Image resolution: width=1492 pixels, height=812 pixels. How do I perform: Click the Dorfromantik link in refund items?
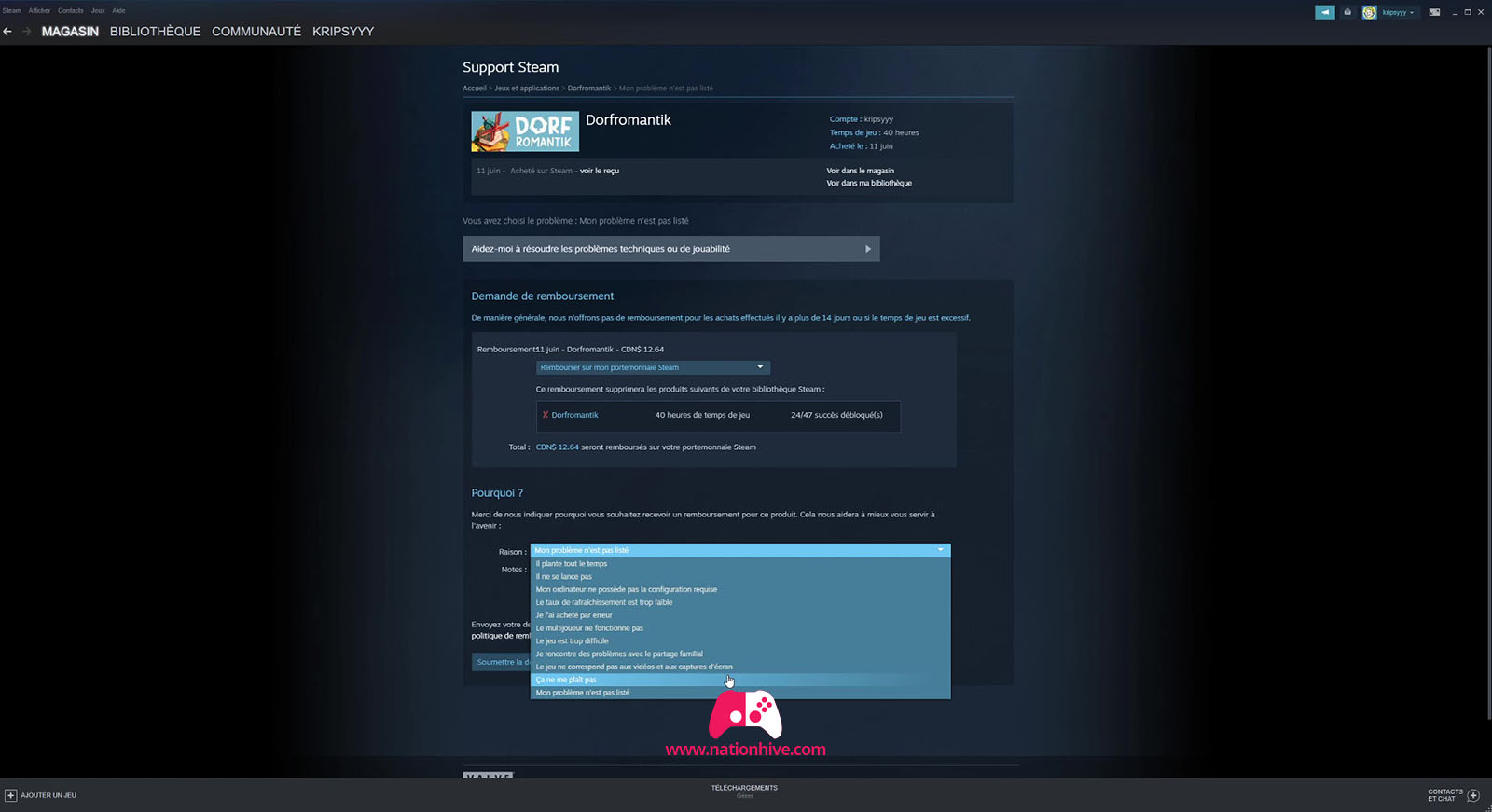point(574,415)
